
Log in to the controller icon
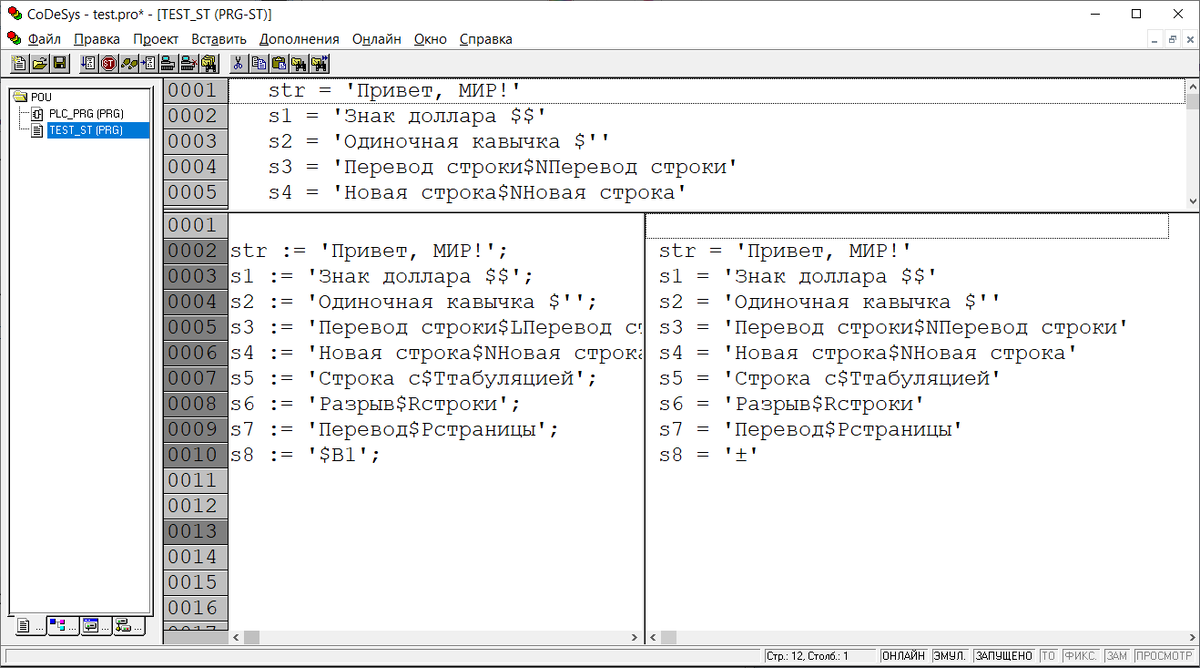[x=169, y=64]
